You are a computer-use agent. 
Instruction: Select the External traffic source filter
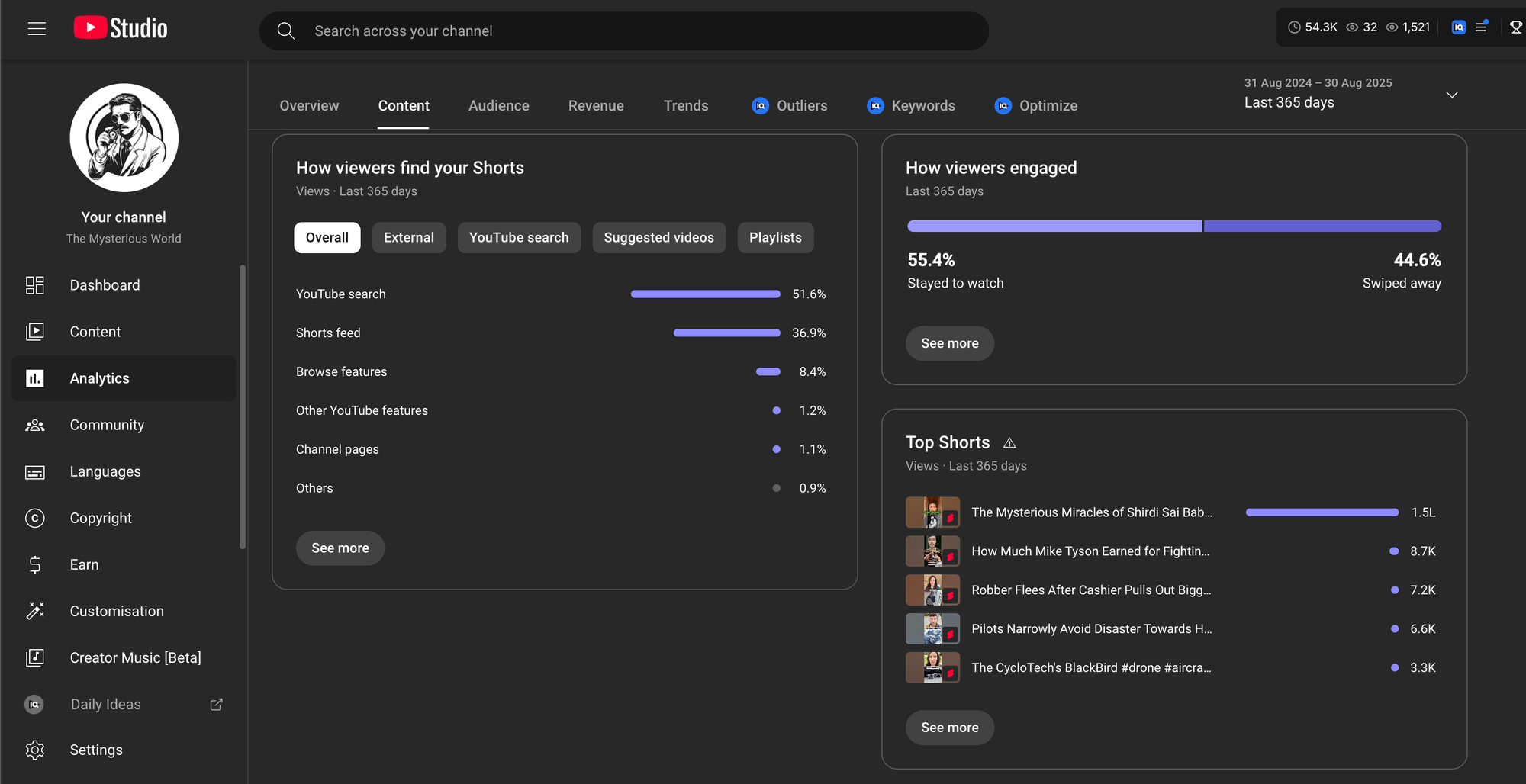408,237
